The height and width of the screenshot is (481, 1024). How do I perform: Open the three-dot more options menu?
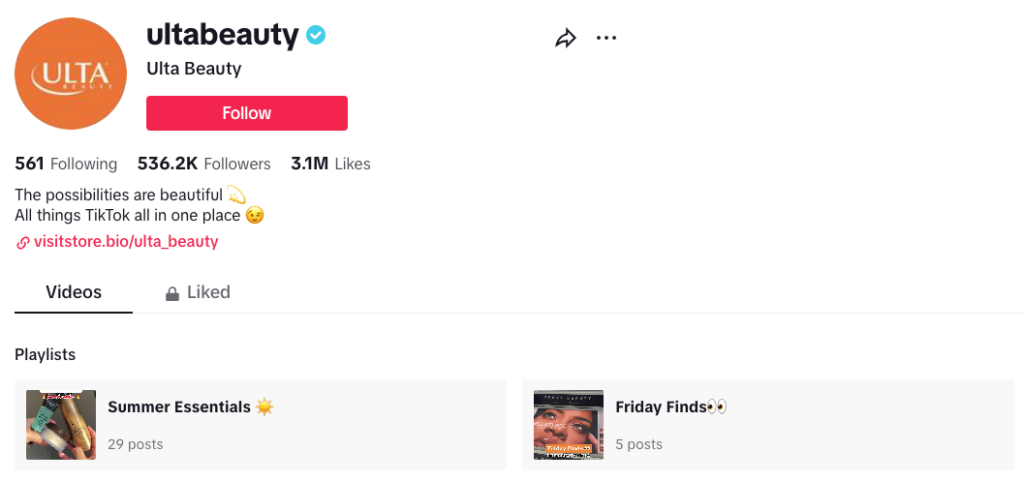coord(606,38)
